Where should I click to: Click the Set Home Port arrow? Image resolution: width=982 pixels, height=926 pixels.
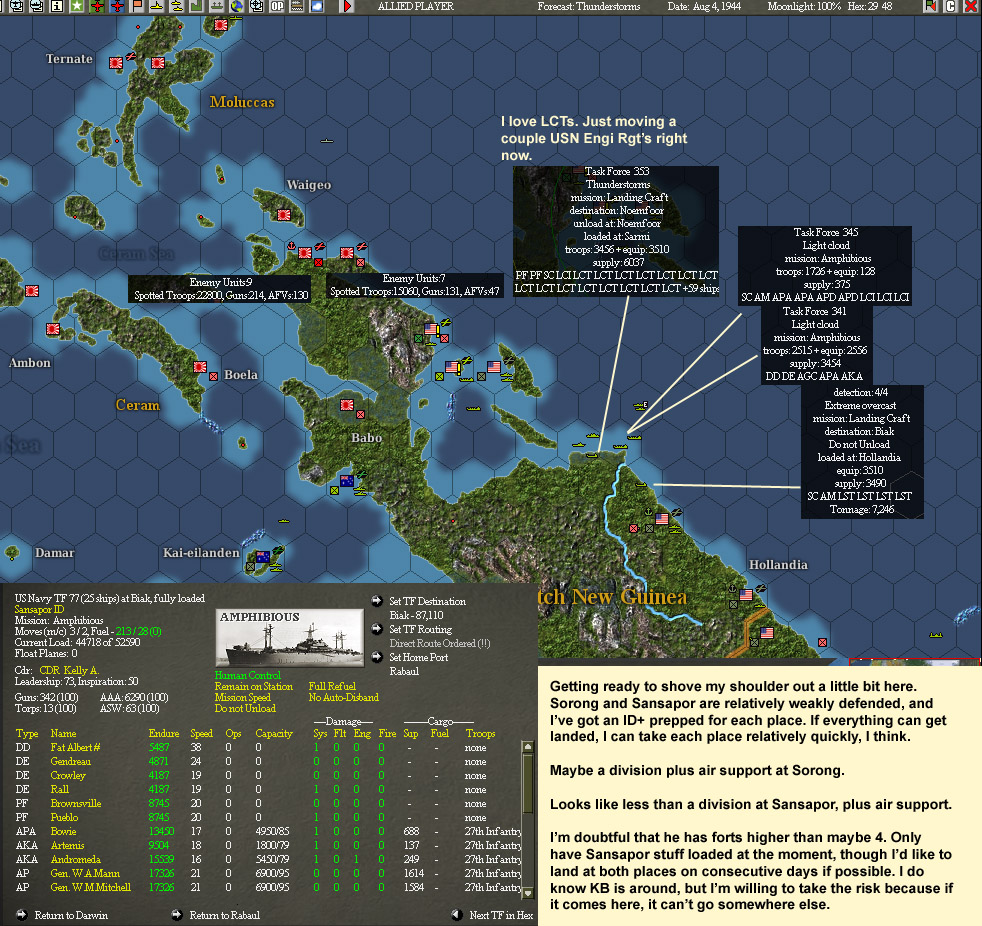[x=377, y=657]
